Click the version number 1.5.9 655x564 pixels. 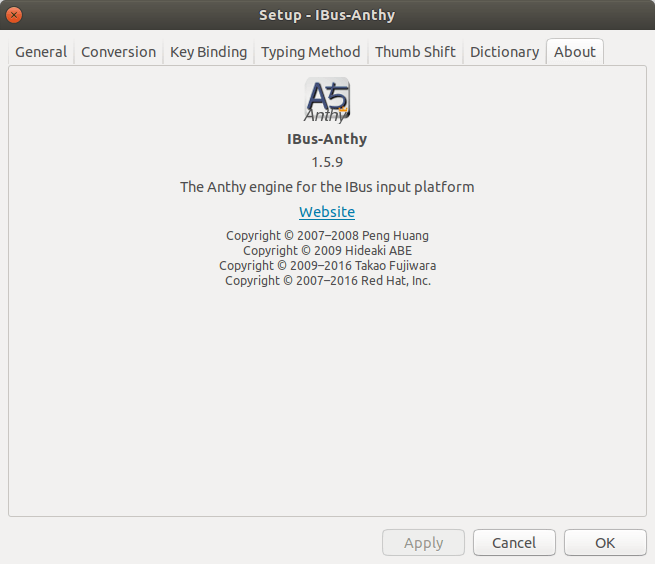(327, 162)
